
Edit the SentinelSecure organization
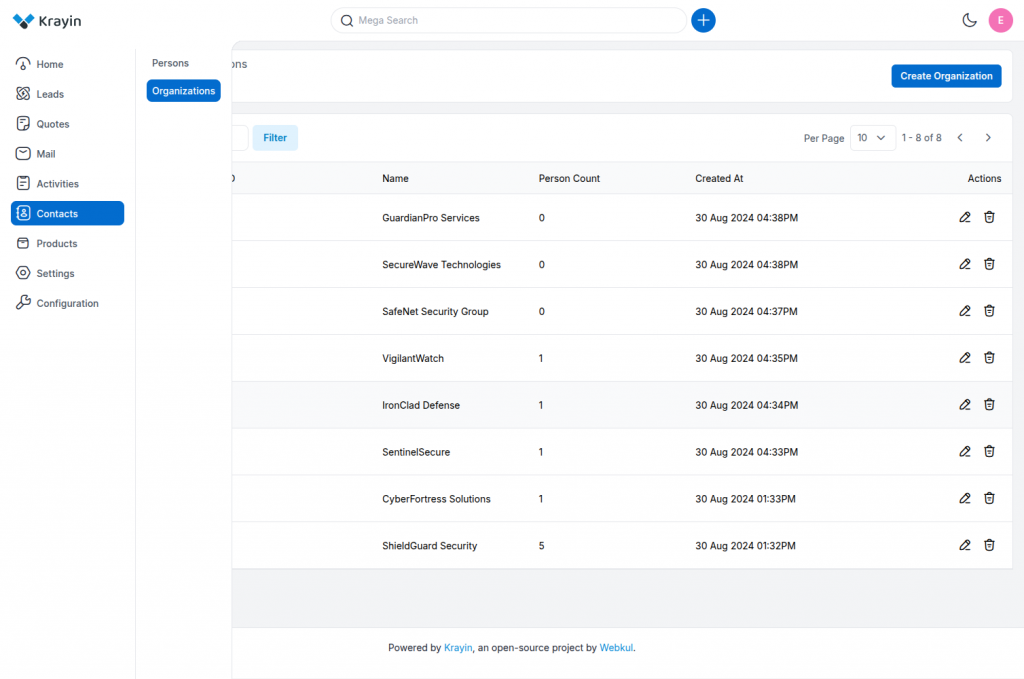pyautogui.click(x=965, y=452)
